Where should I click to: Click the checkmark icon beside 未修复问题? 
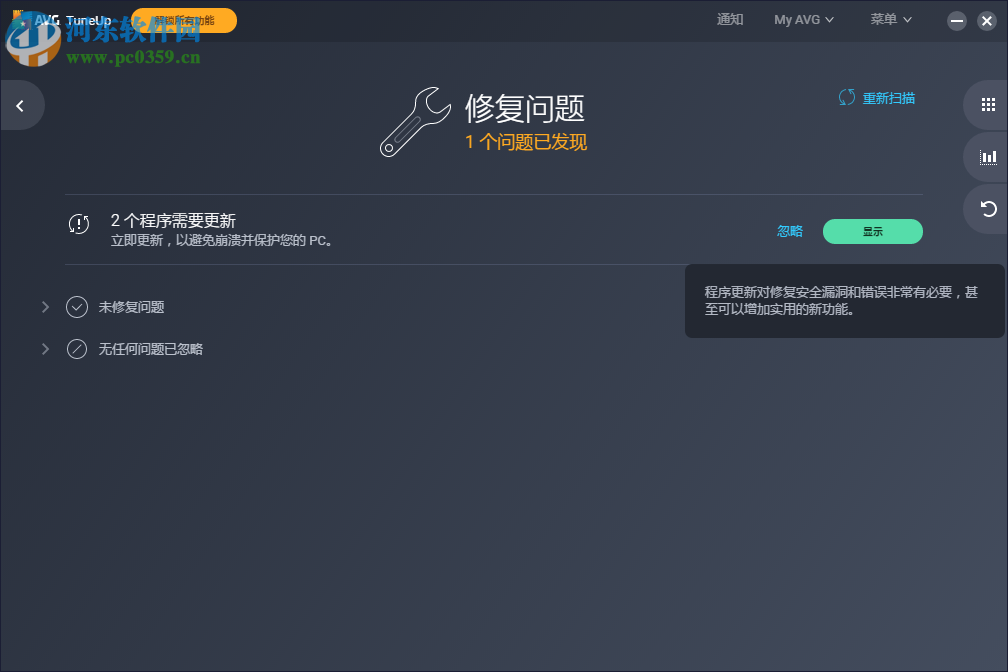pyautogui.click(x=77, y=307)
